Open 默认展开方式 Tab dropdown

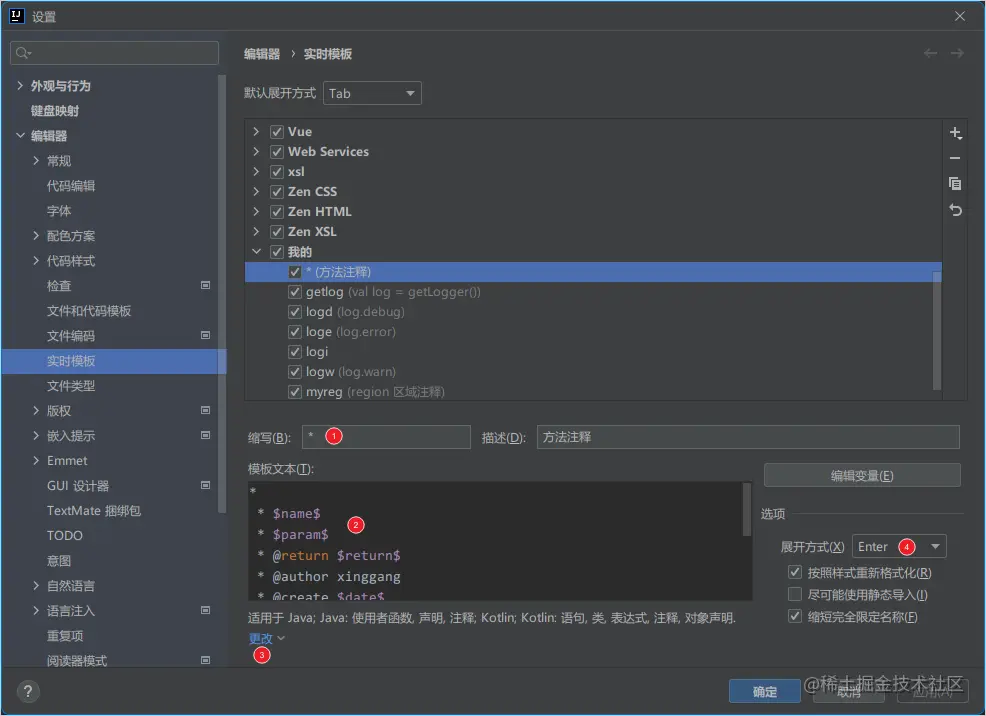(x=372, y=93)
